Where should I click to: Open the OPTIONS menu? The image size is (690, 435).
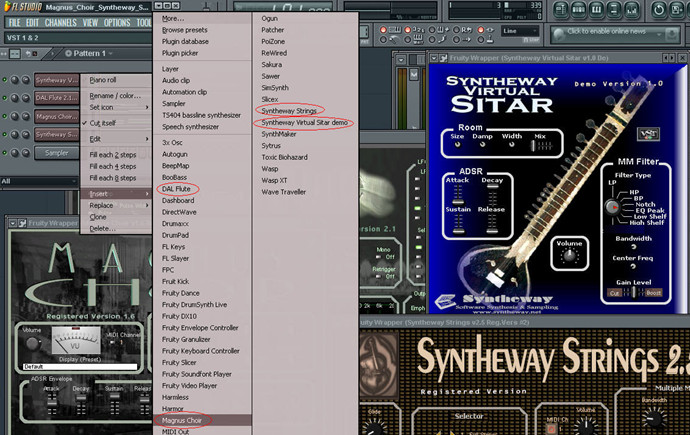(117, 23)
